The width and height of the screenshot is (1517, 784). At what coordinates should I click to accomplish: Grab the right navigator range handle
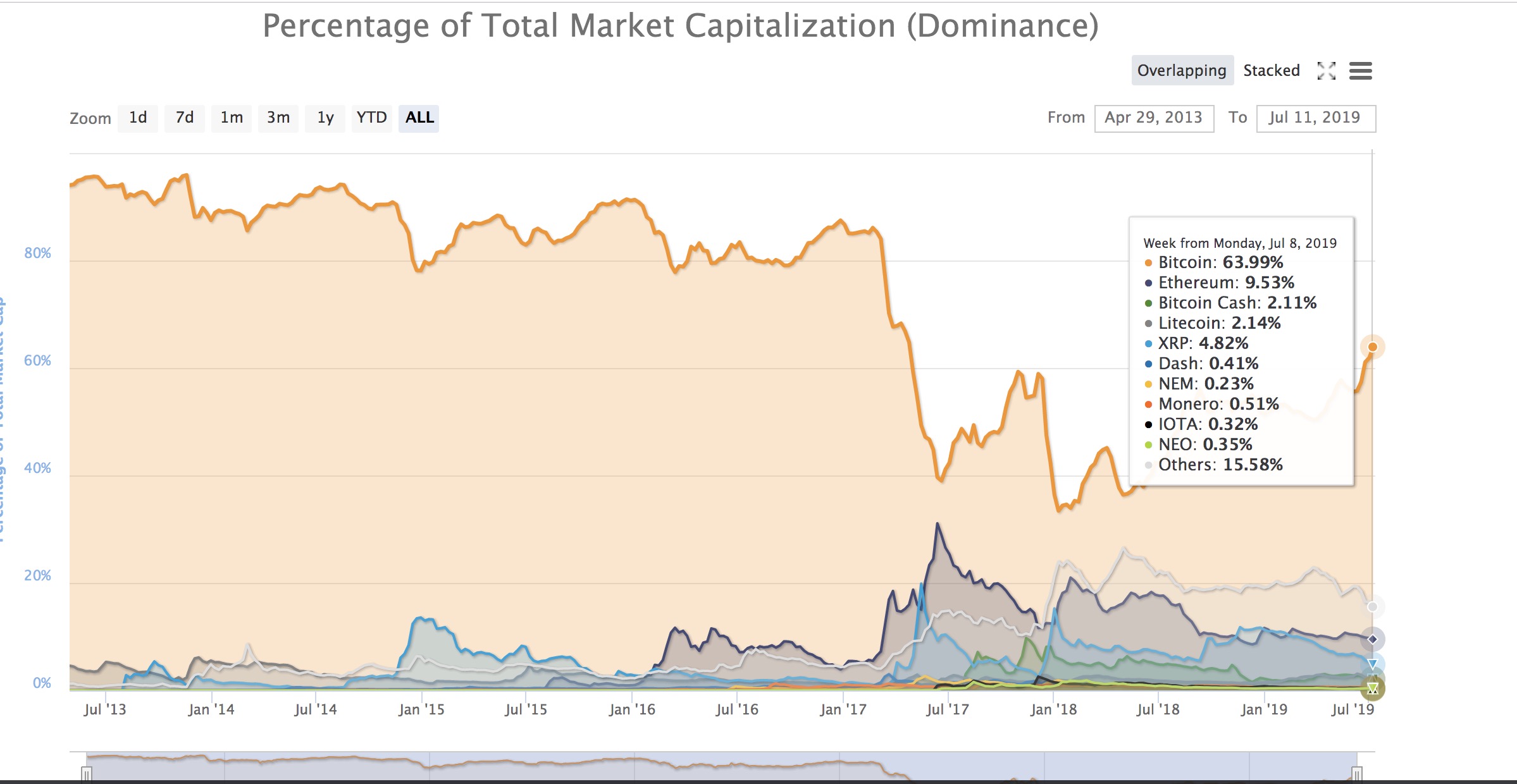tap(1357, 774)
